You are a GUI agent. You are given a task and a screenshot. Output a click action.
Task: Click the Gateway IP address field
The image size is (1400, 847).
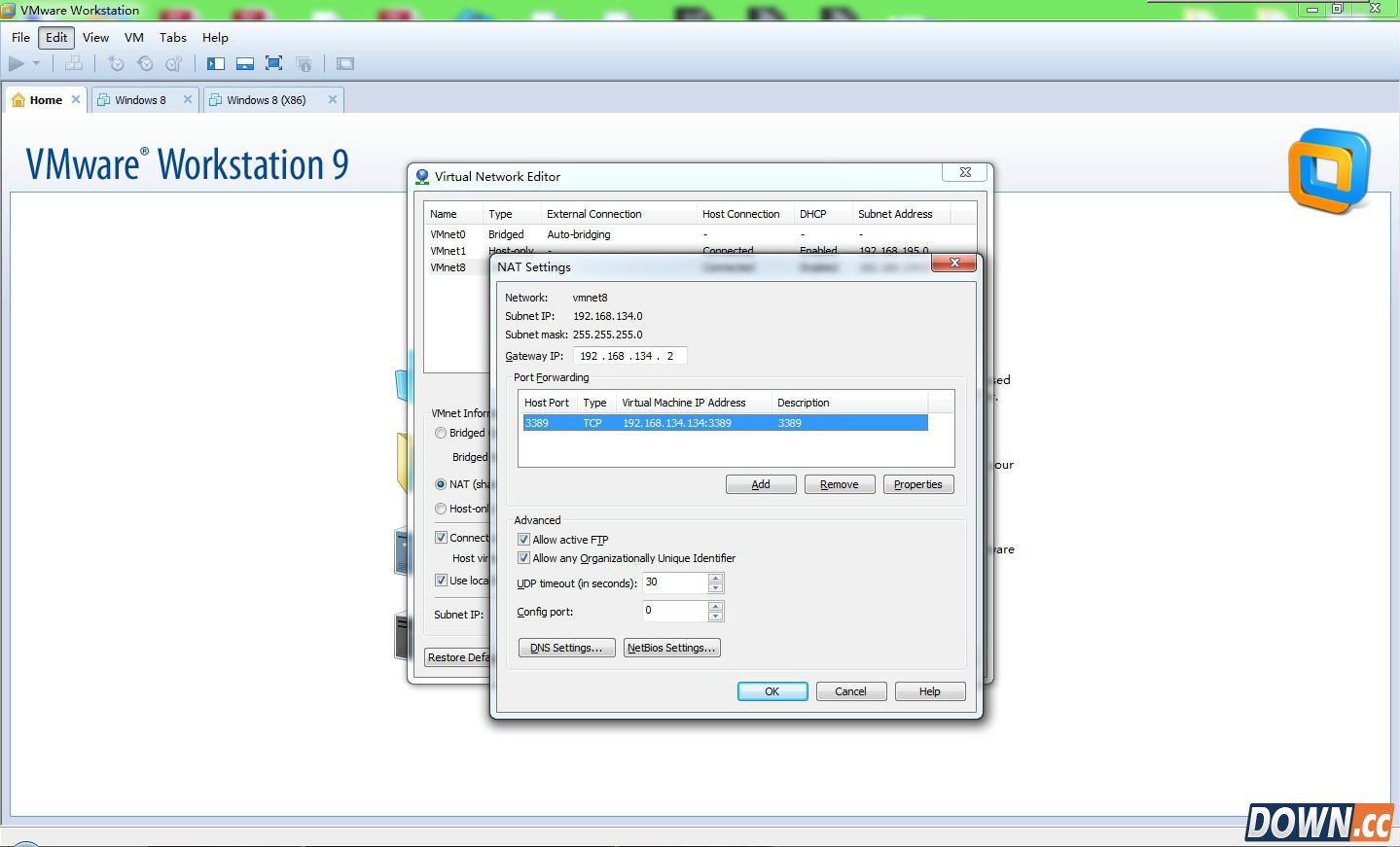[629, 356]
